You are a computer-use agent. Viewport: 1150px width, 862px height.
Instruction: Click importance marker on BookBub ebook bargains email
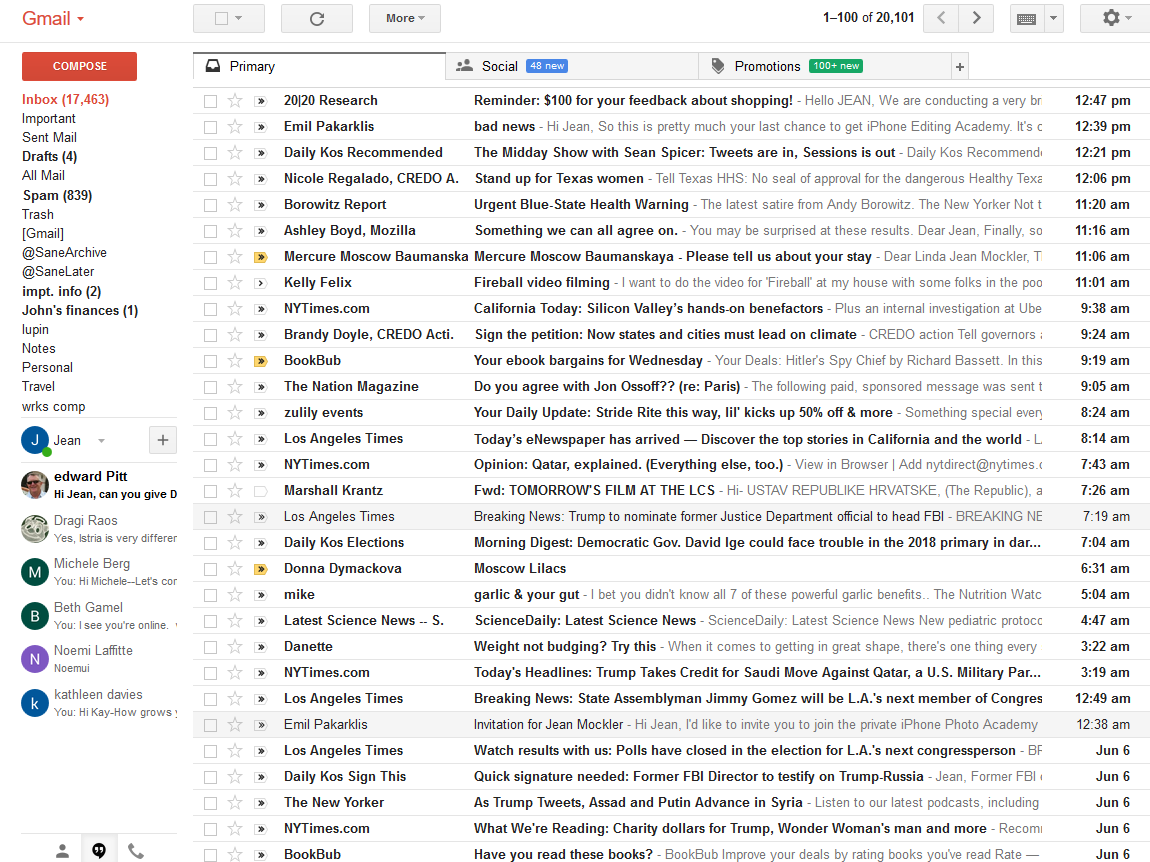(x=260, y=361)
